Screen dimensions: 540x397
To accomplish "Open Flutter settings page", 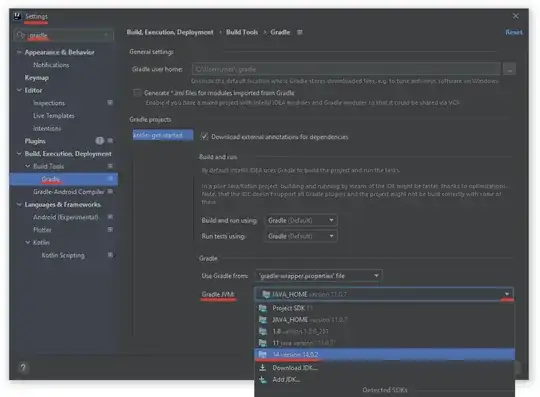I will point(42,230).
